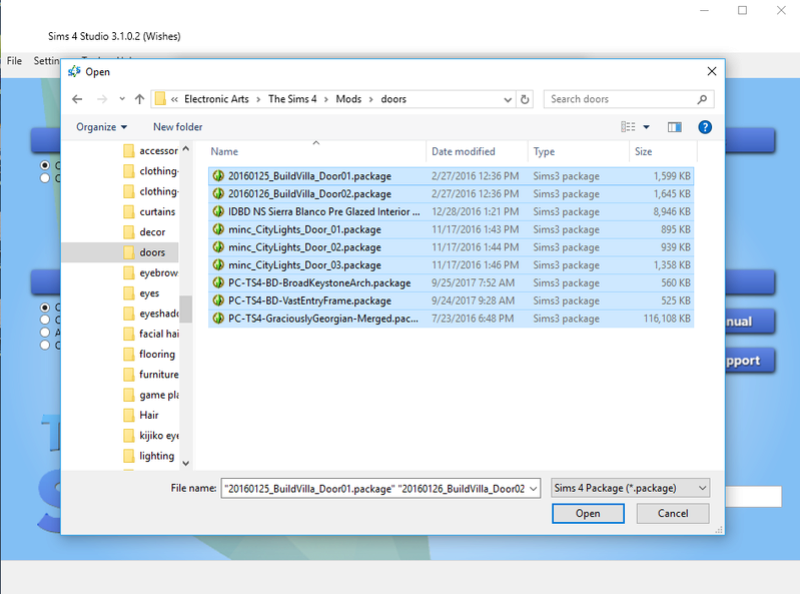Click folder icon next to facial hair
Screen dimensions: 800x594
click(129, 334)
